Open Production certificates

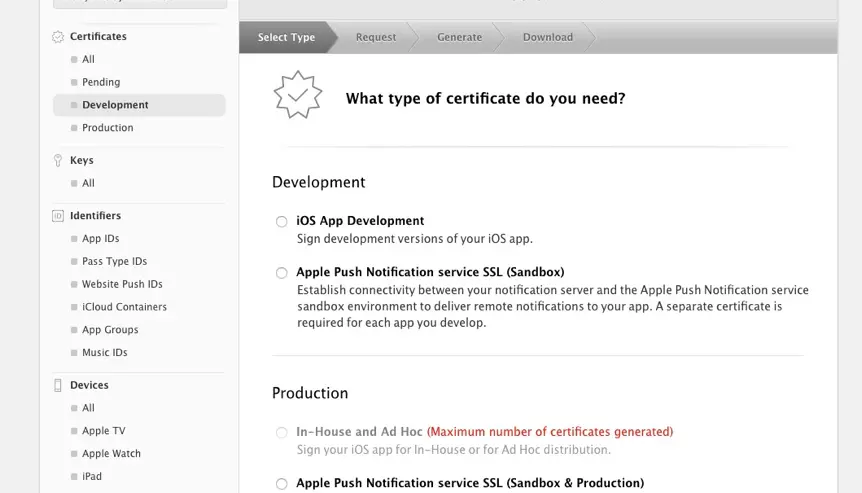tap(108, 128)
